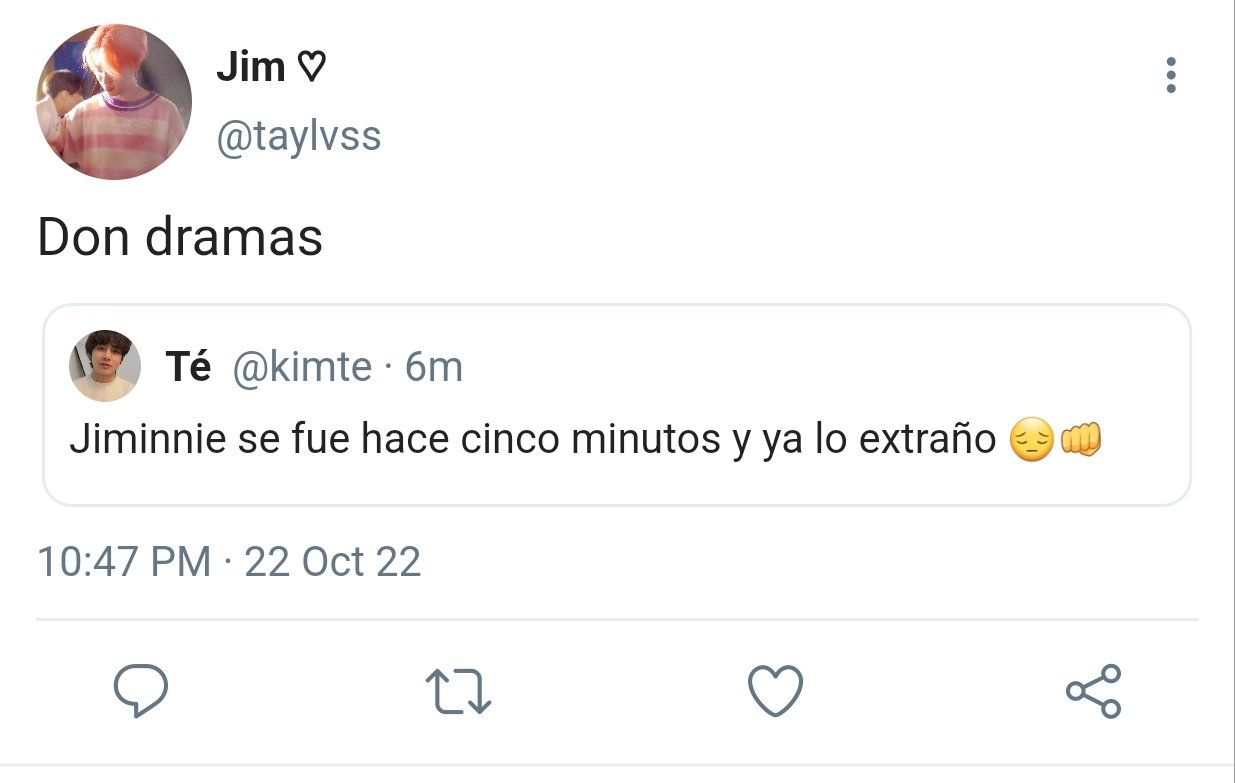1235x783 pixels.
Task: Tap the 6m timestamp in quoted tweet
Action: (434, 368)
